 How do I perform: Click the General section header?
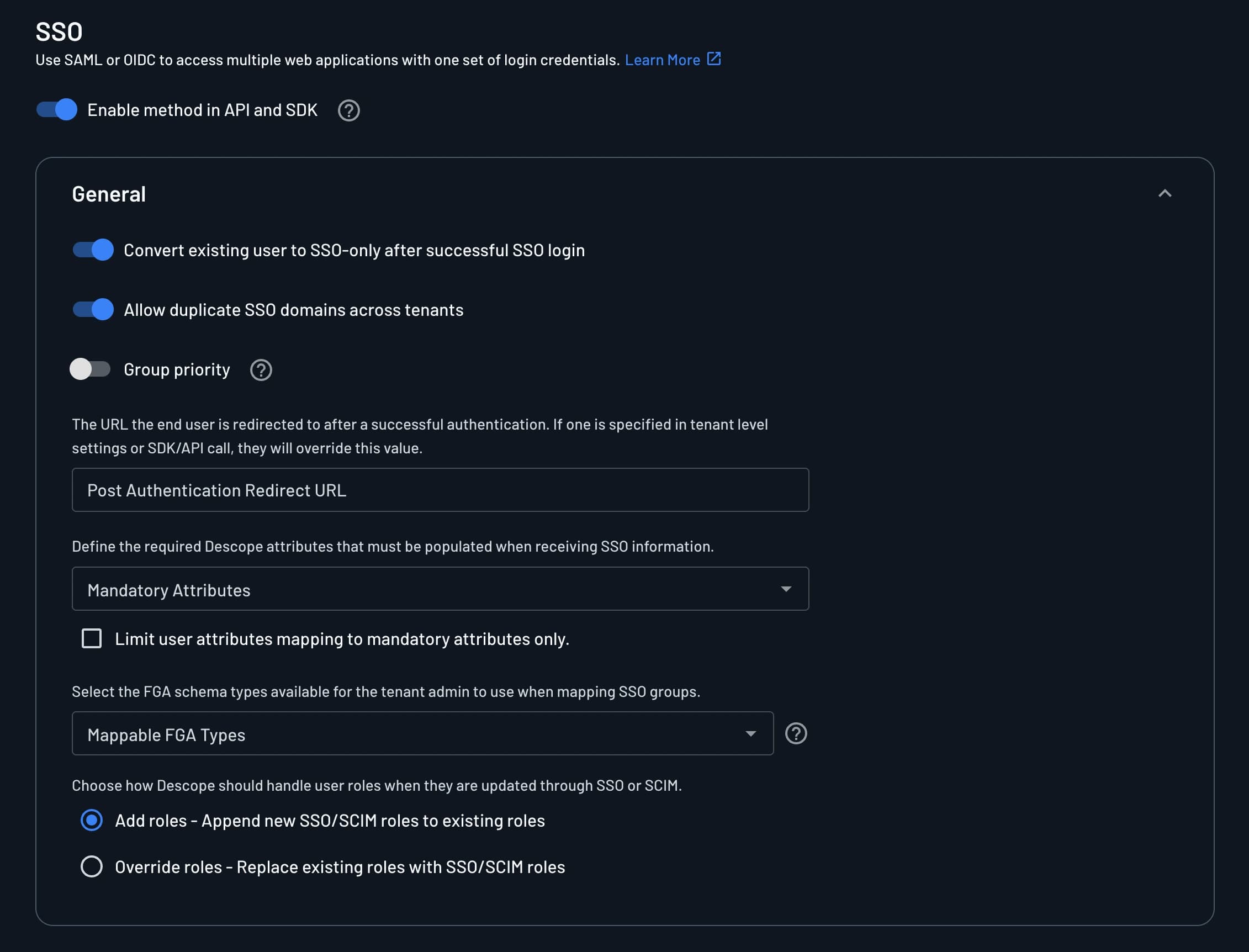109,193
